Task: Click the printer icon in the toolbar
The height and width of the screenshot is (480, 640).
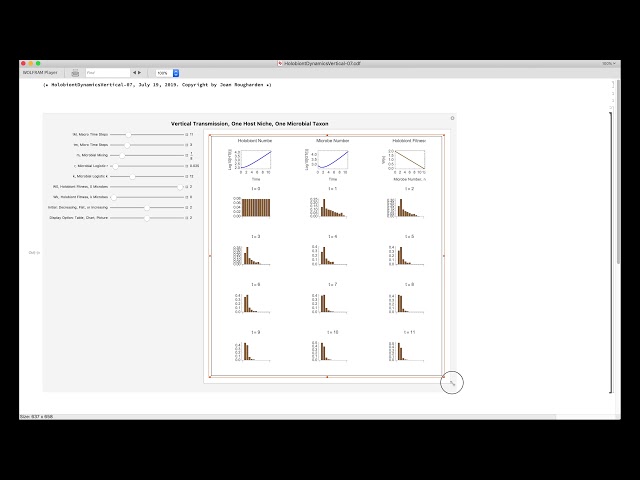Action: [x=75, y=73]
